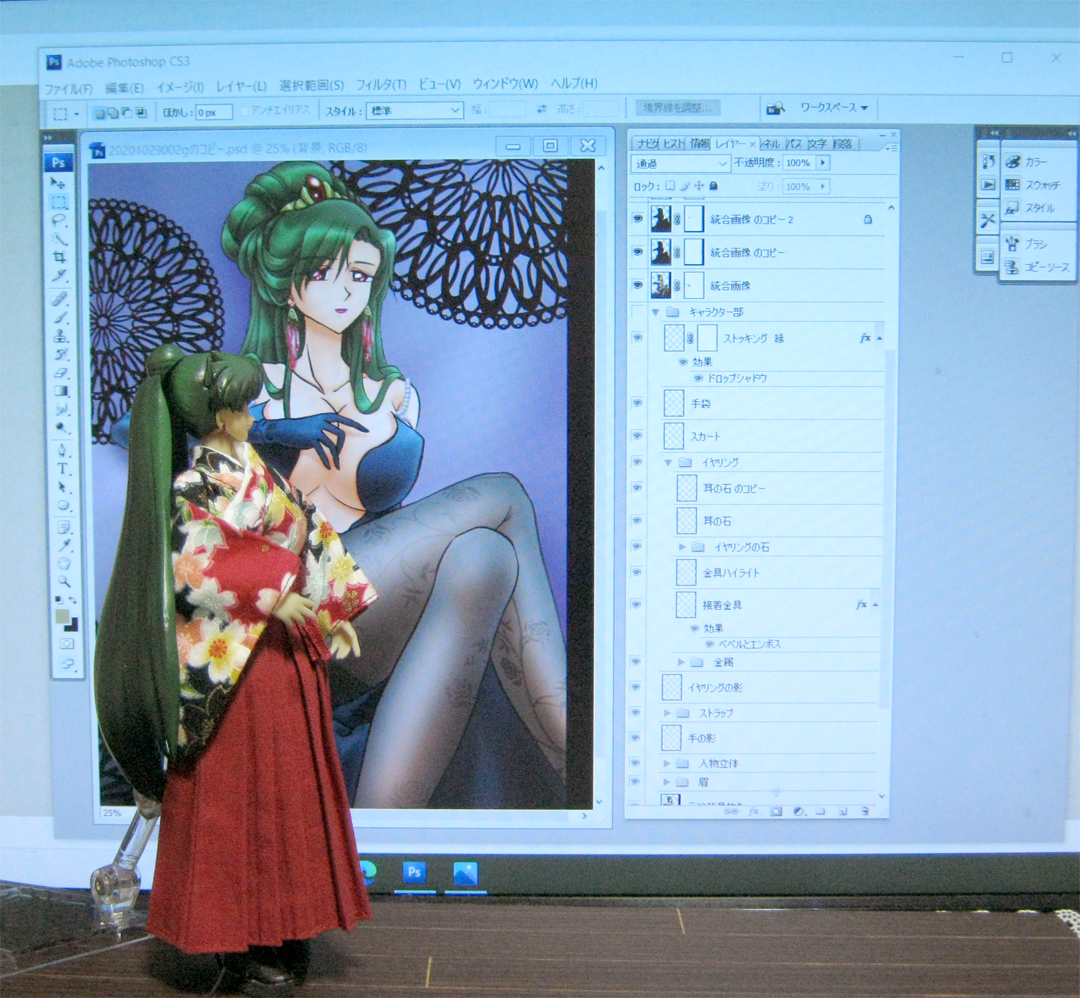Viewport: 1080px width, 998px height.
Task: Open the ワークスペース dropdown
Action: pos(833,107)
